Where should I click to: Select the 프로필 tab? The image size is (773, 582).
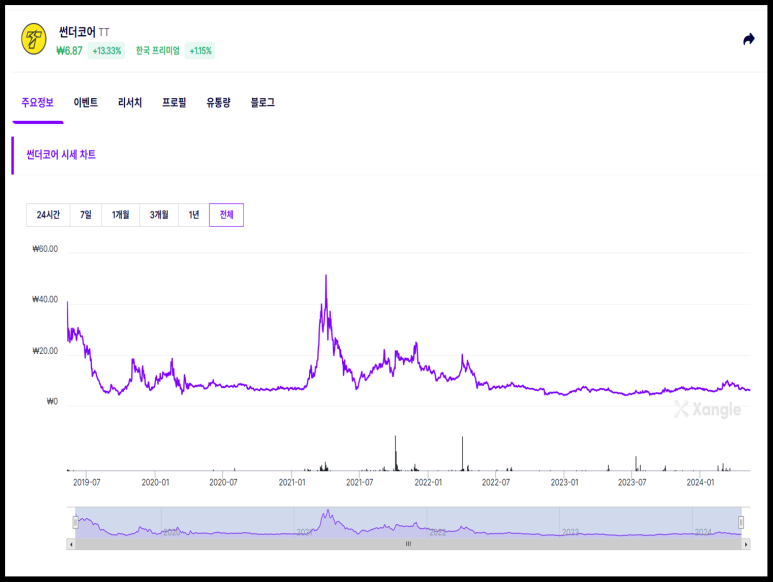[174, 103]
